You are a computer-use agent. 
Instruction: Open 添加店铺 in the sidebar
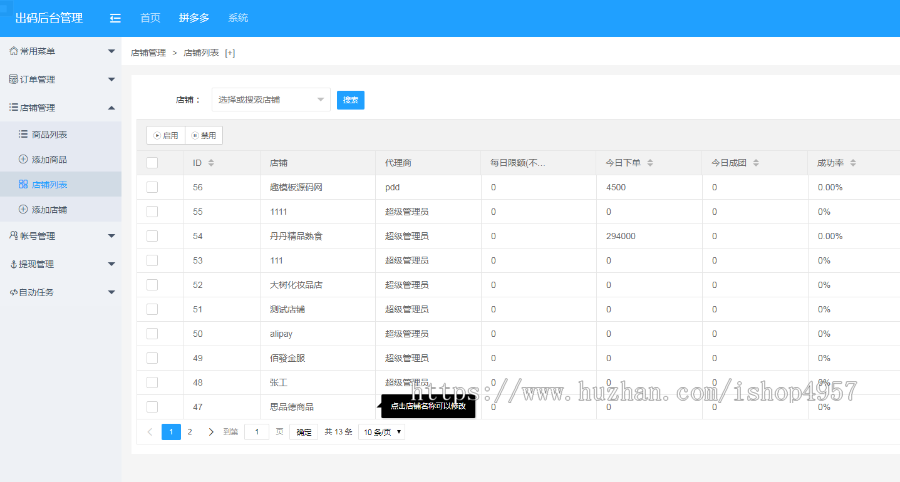click(49, 209)
